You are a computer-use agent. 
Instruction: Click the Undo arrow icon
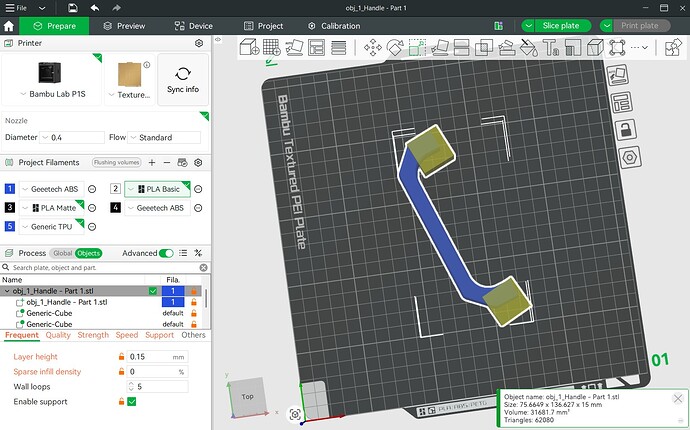tap(95, 8)
